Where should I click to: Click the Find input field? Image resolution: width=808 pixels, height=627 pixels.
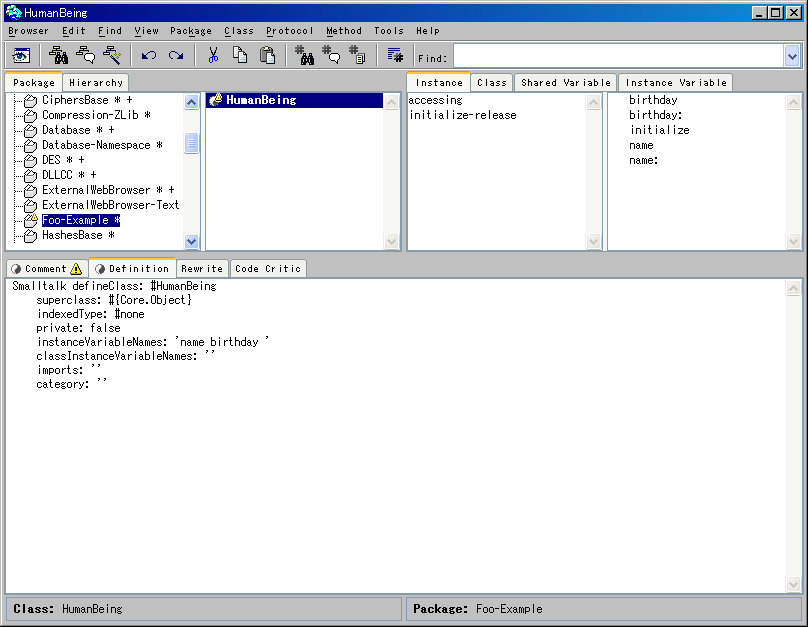[x=619, y=56]
